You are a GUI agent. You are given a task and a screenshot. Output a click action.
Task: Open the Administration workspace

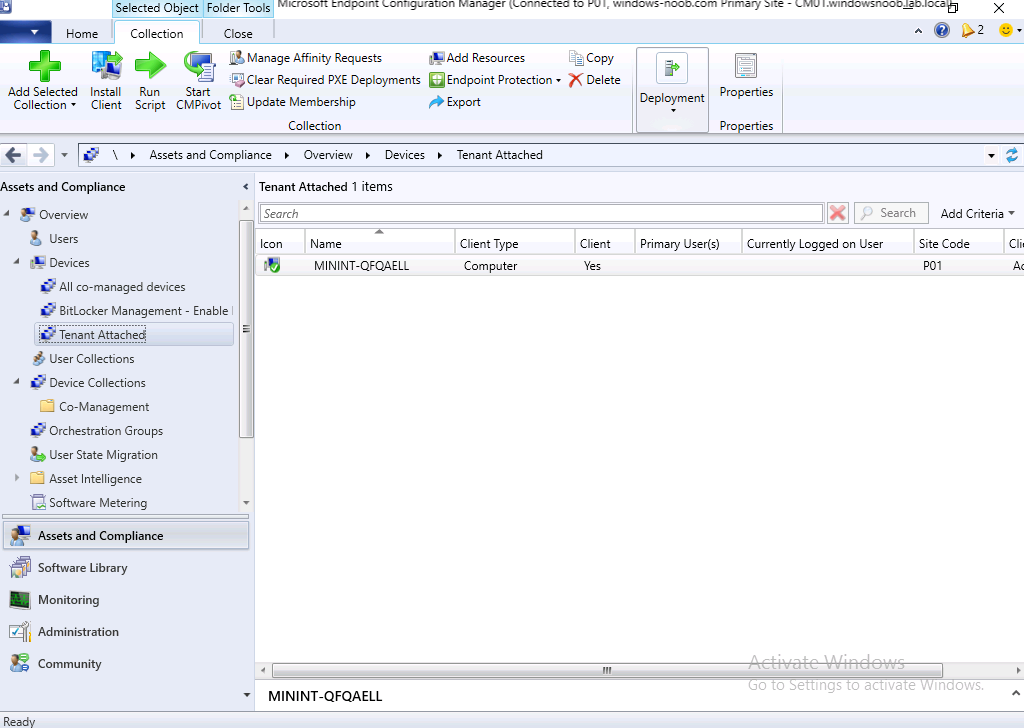125,632
